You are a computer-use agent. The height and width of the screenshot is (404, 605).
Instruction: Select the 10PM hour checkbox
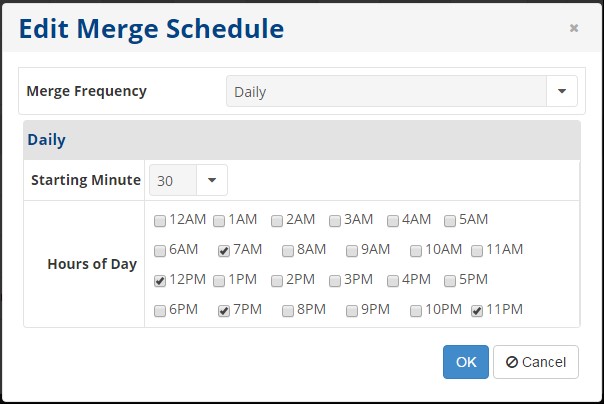tap(416, 311)
